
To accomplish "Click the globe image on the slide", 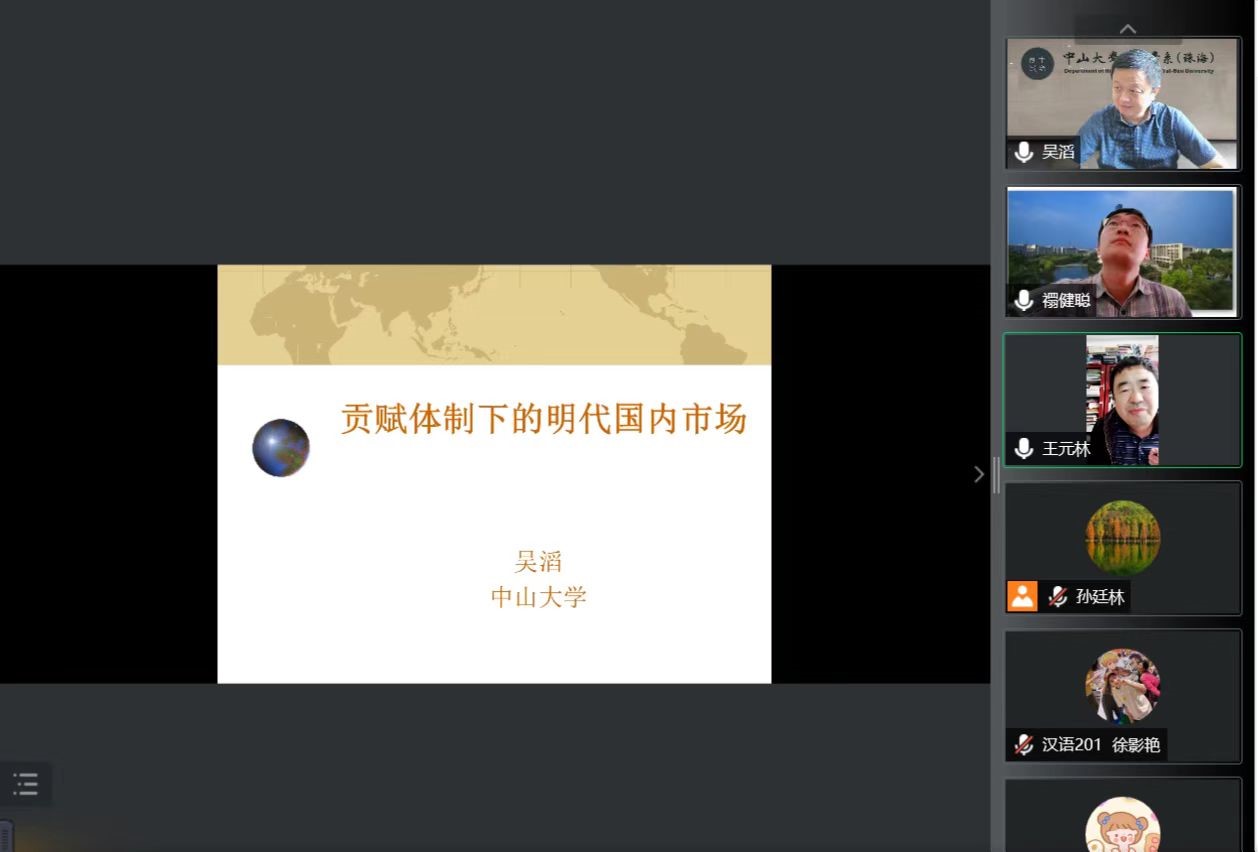I will tap(281, 447).
